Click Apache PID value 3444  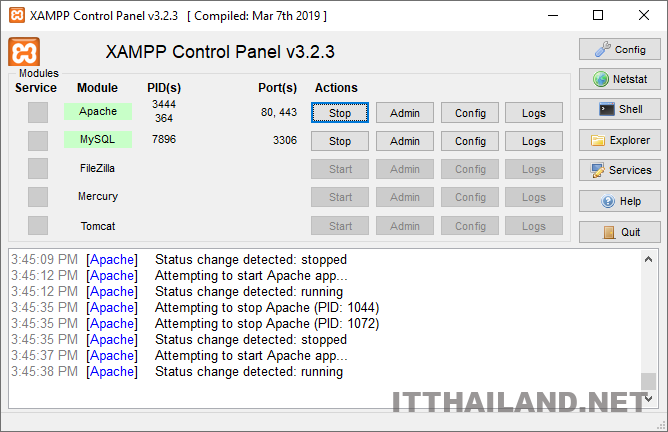[164, 104]
